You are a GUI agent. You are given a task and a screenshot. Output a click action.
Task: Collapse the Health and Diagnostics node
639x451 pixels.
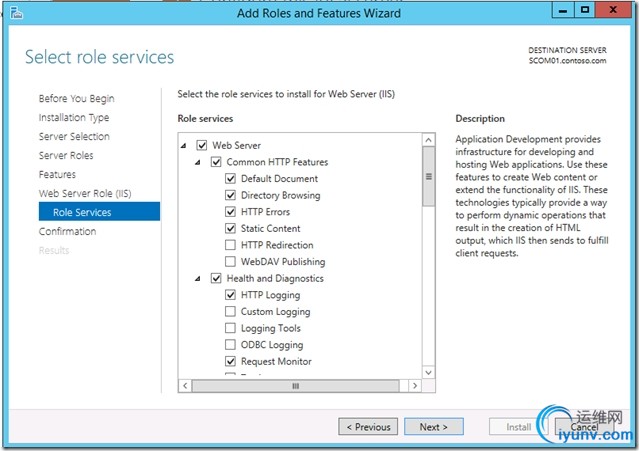coord(198,279)
